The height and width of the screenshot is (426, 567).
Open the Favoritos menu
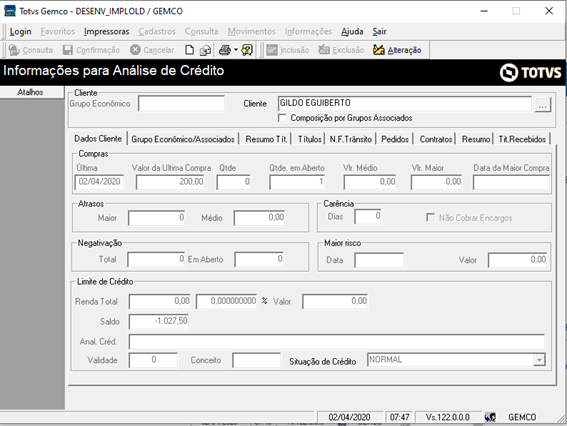[57, 31]
